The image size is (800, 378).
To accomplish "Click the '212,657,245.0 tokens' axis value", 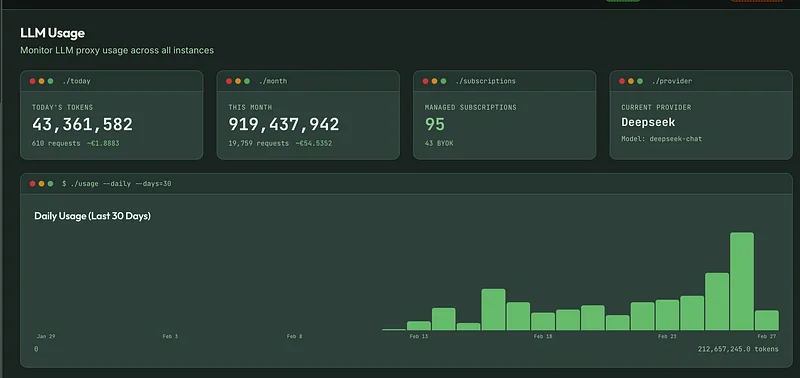I will click(x=738, y=349).
